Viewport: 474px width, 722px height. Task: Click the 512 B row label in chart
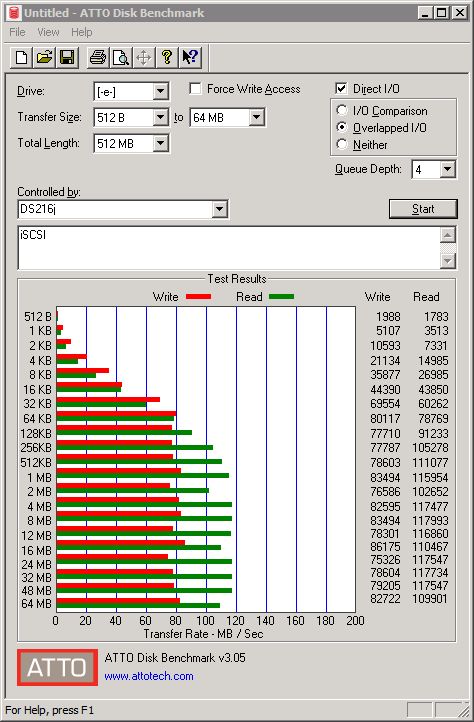(x=38, y=317)
